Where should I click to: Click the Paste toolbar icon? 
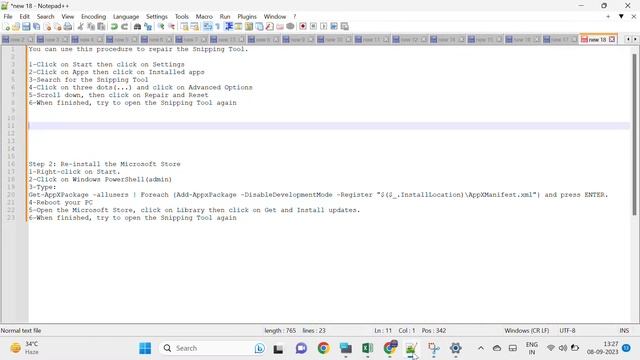point(101,27)
